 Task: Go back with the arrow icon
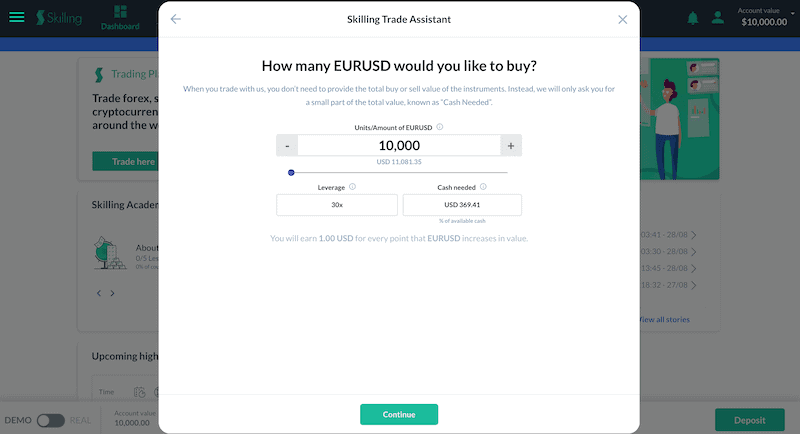pyautogui.click(x=176, y=19)
